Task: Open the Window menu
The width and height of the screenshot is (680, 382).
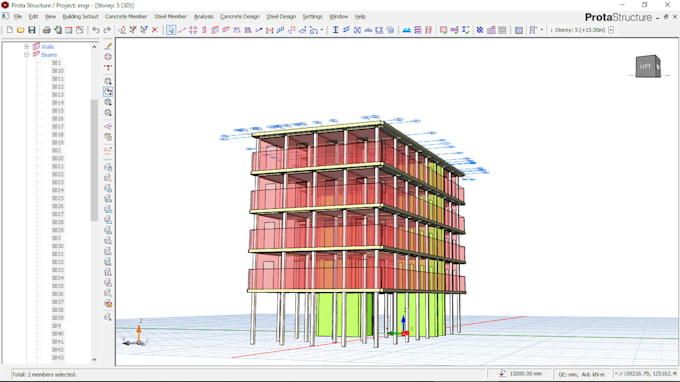Action: coord(338,16)
